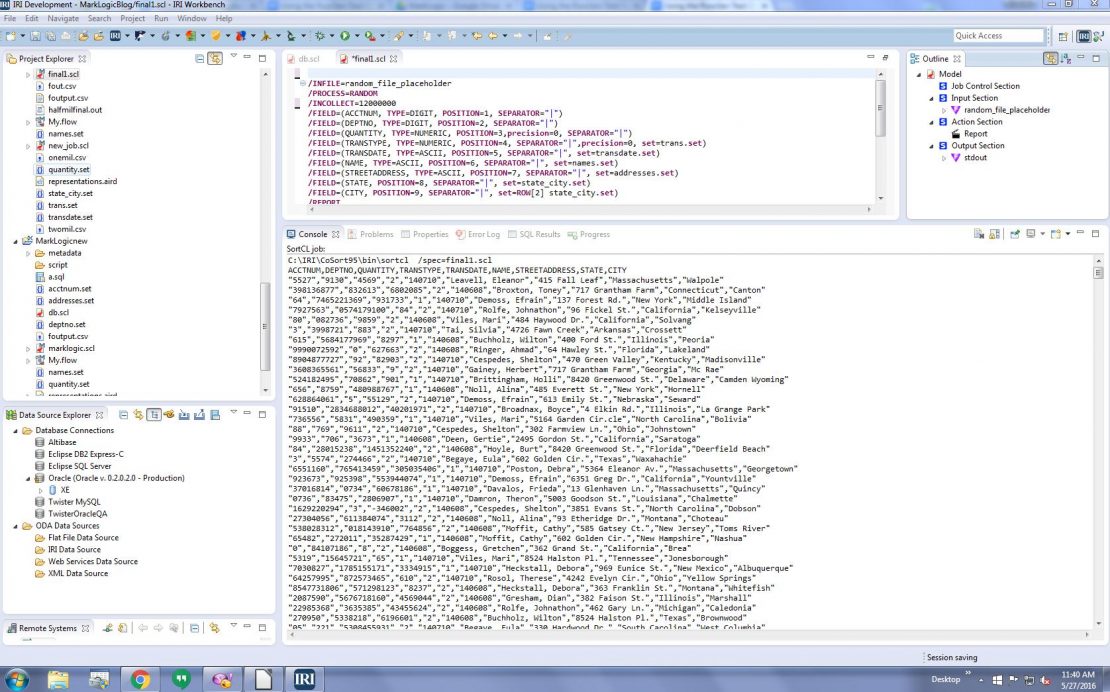Select Job Control Section in Outline
Screen dimensions: 1110x692
click(x=985, y=86)
